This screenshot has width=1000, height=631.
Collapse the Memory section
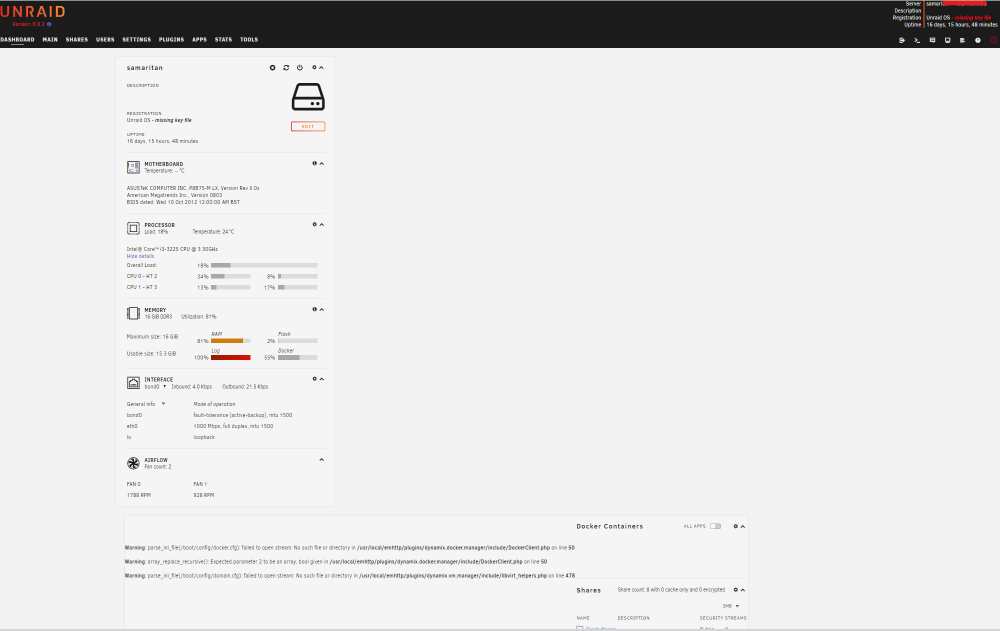pos(321,309)
